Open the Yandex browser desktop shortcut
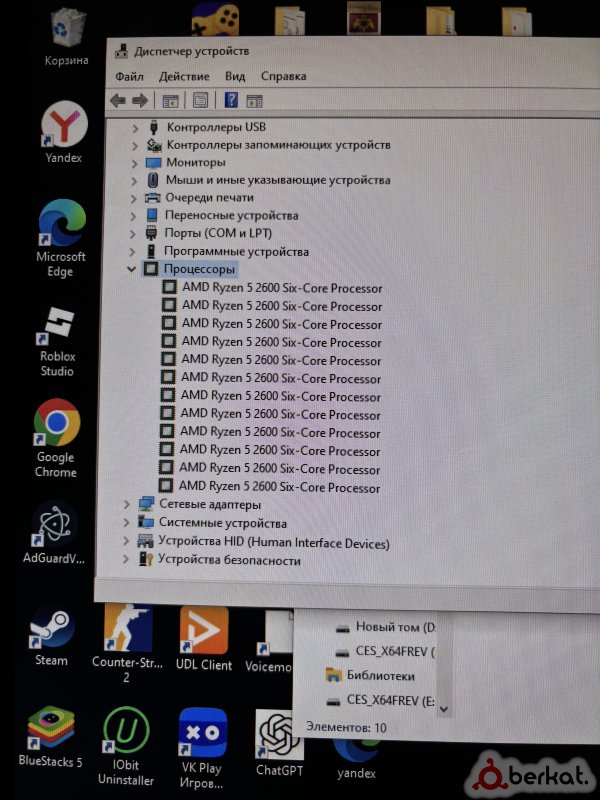 click(x=64, y=128)
